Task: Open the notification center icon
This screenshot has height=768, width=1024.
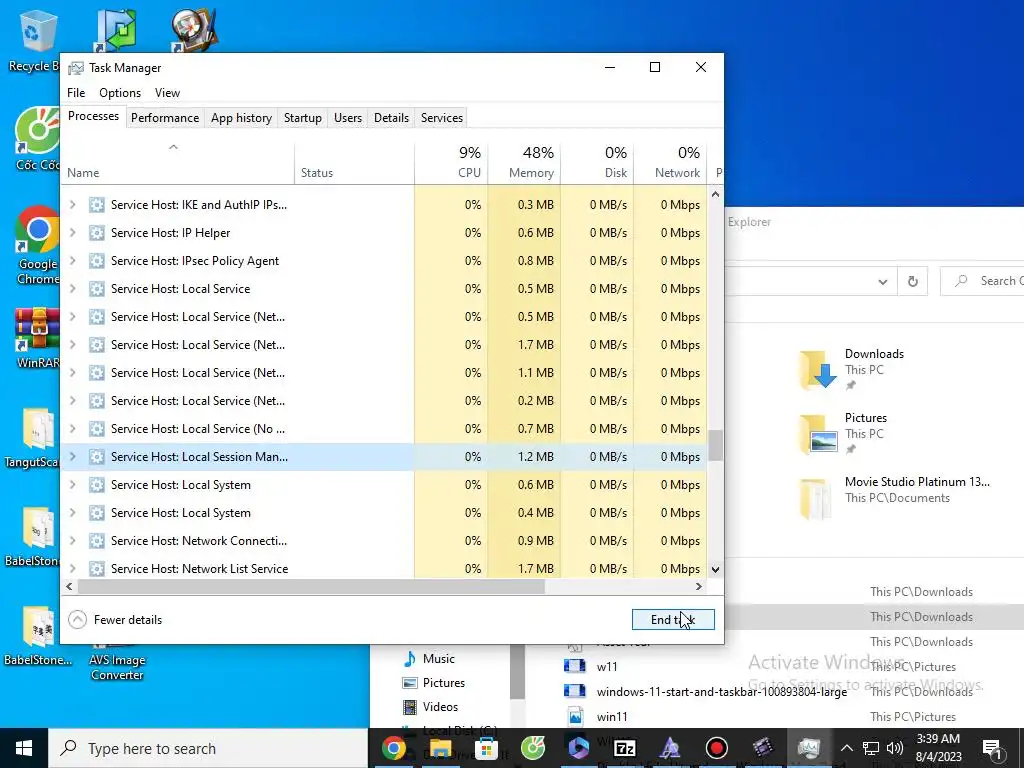Action: 992,748
